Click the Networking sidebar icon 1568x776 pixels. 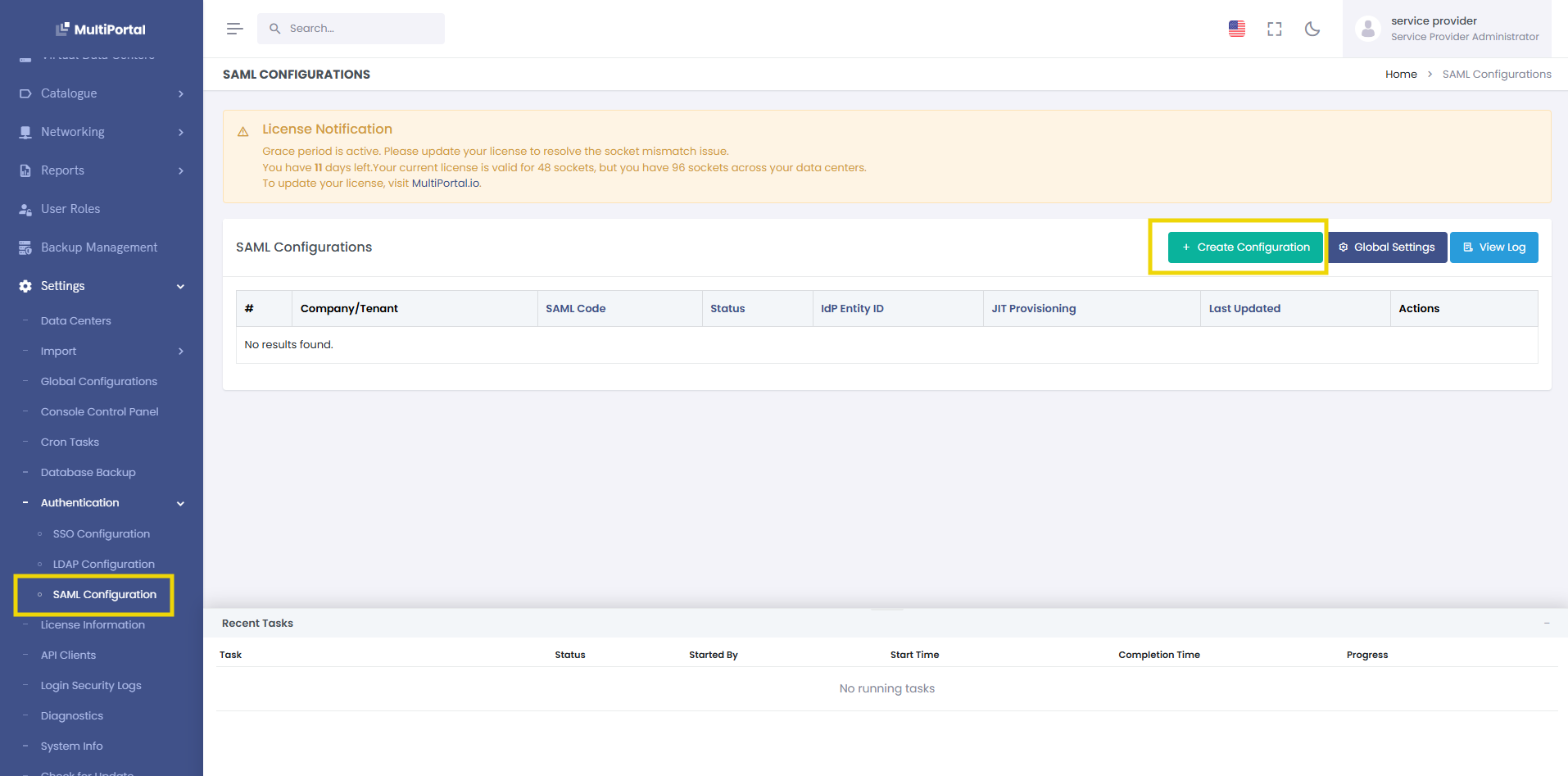(x=25, y=132)
